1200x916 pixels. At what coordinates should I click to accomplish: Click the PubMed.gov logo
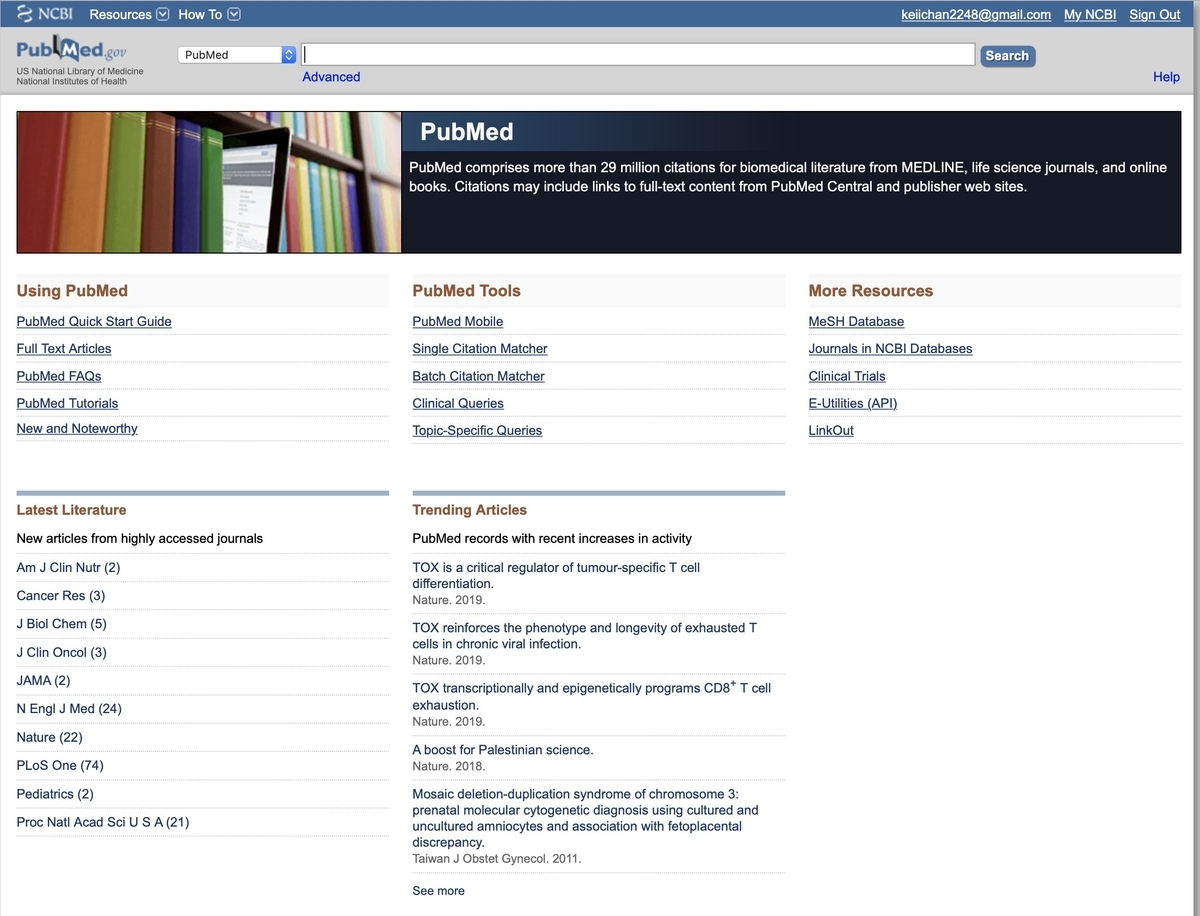pos(72,50)
